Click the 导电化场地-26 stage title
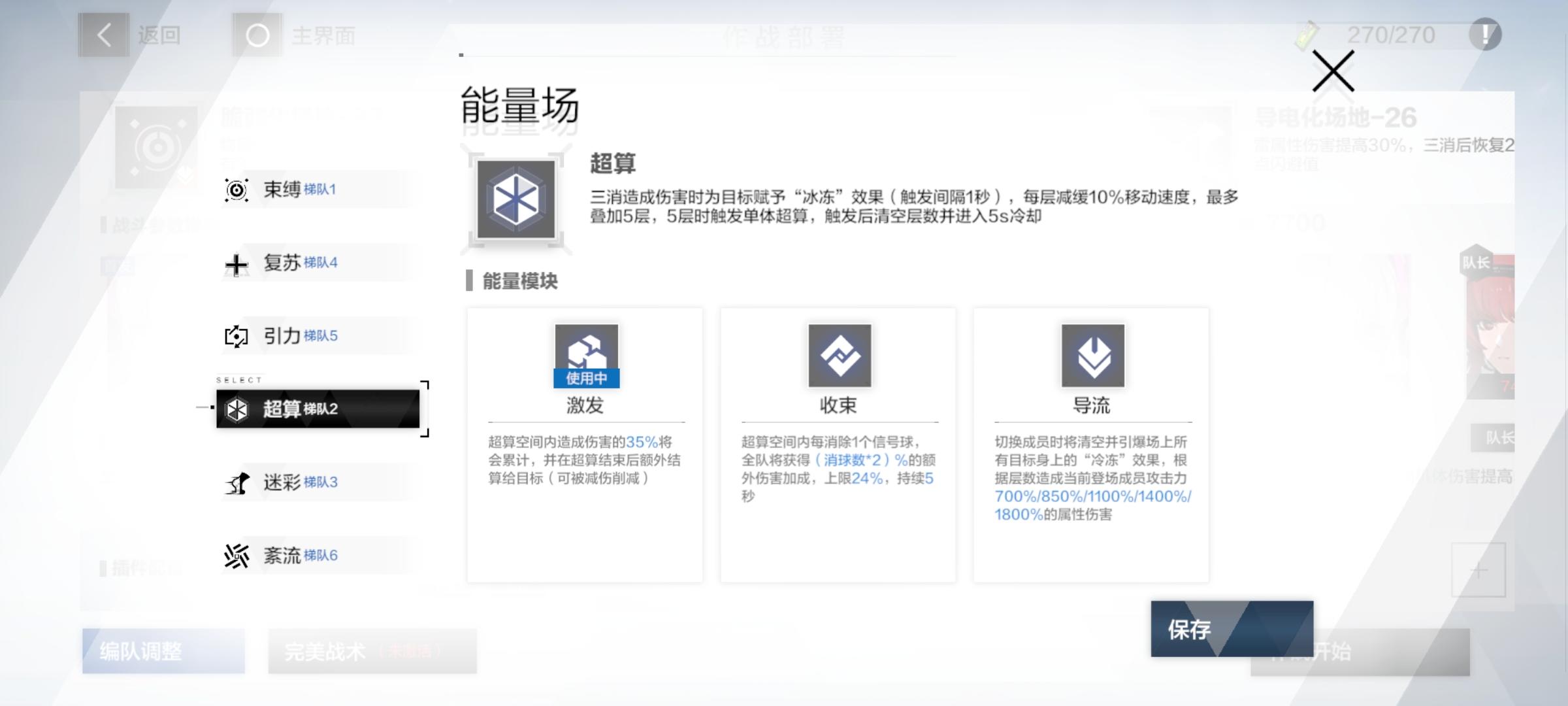Viewport: 1568px width, 706px height. [x=1335, y=118]
